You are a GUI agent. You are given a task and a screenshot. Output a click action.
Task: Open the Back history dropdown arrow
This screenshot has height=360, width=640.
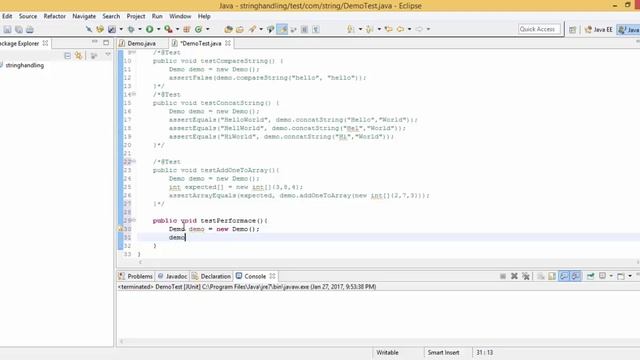point(409,29)
